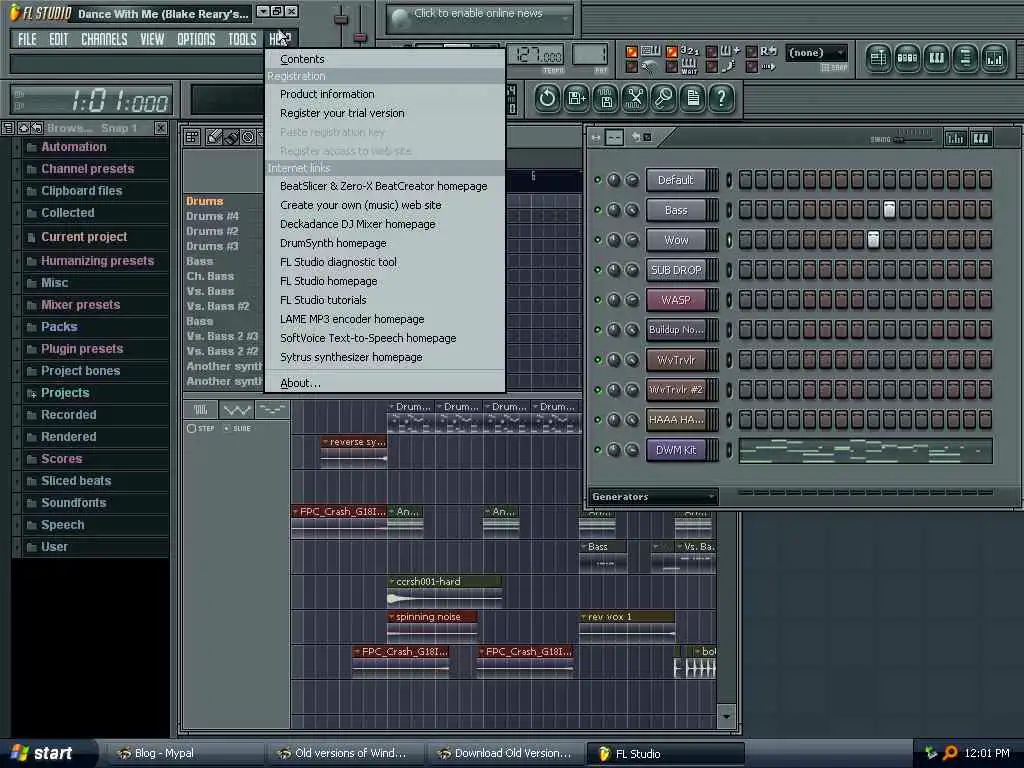Toggle the 3-2-1 recording countdown switch

[672, 52]
